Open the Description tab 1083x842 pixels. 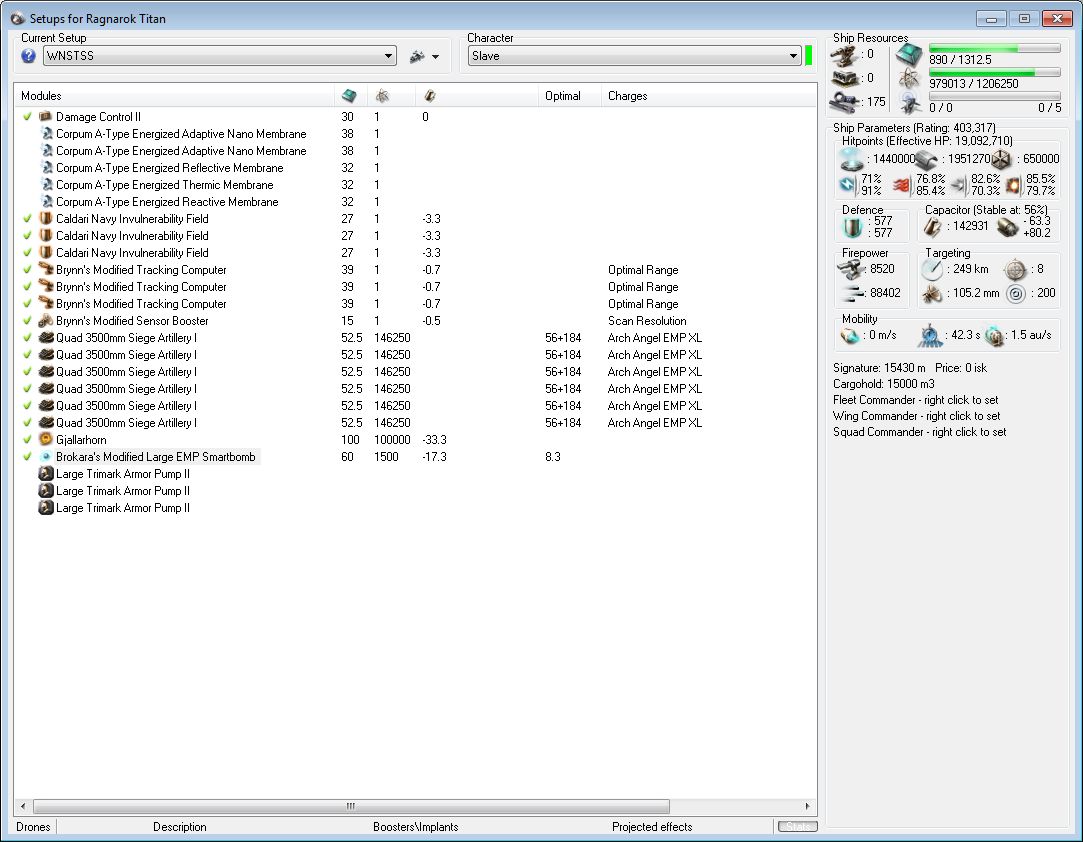click(180, 827)
